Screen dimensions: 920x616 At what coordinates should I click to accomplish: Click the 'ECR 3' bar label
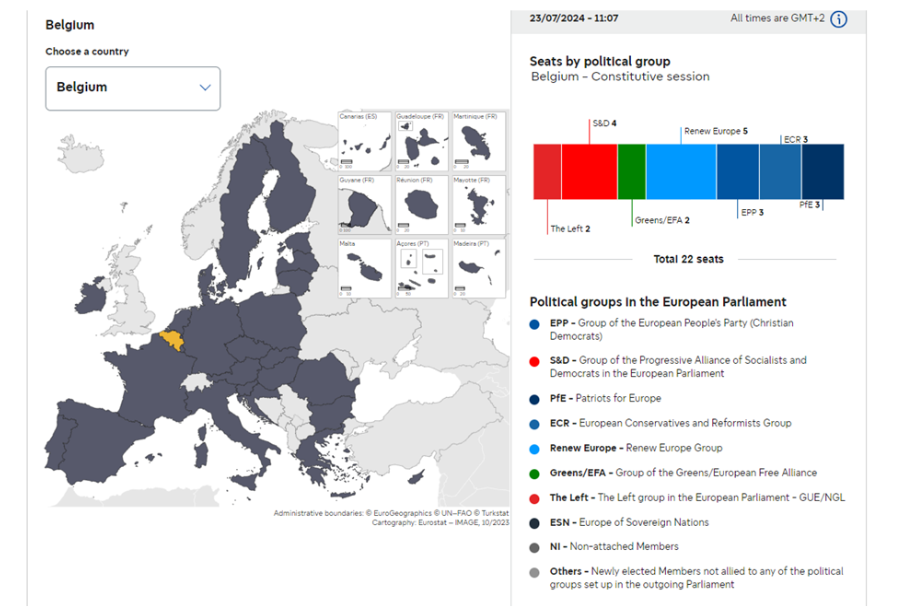coord(796,140)
